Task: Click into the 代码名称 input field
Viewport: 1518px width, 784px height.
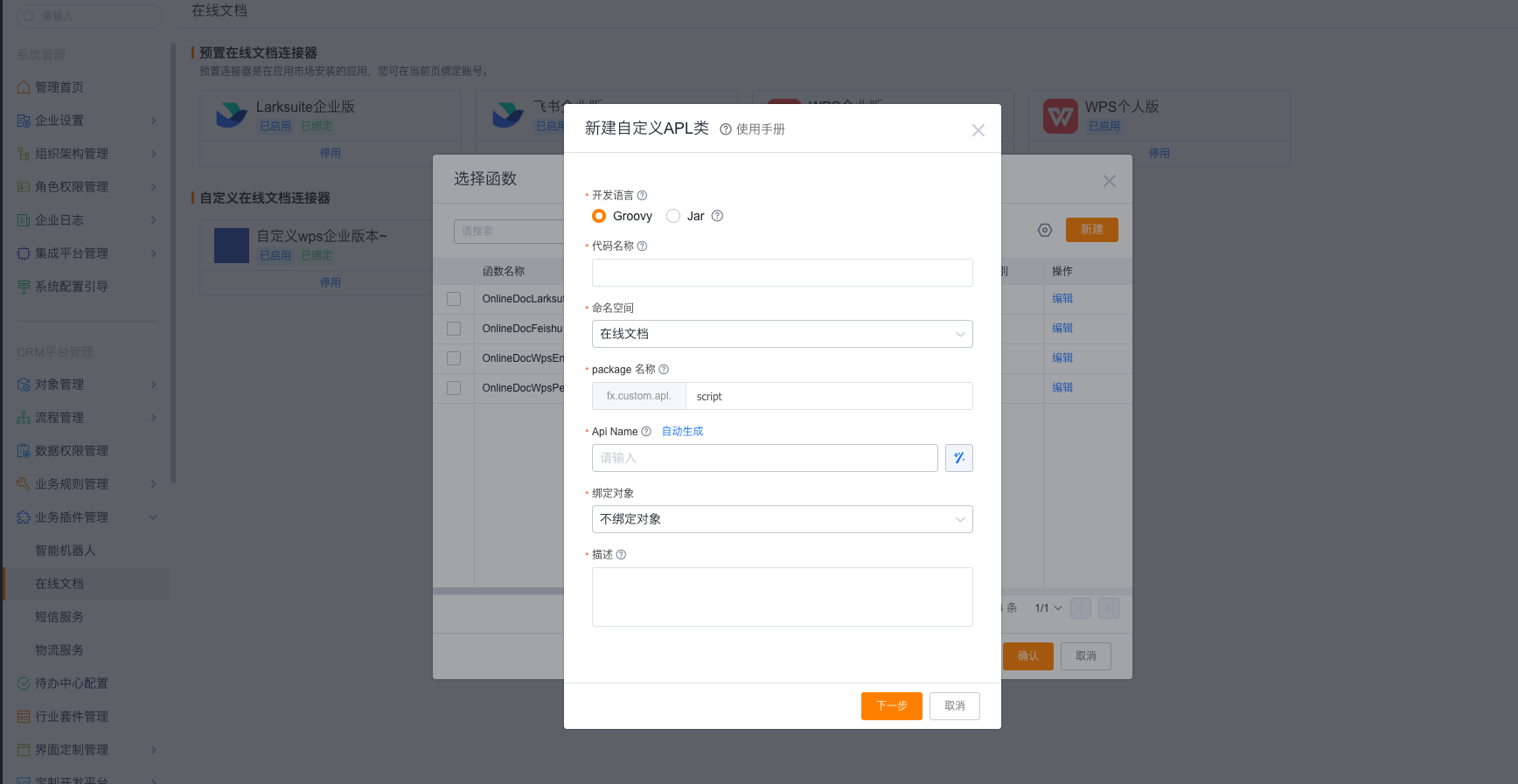Action: pyautogui.click(x=782, y=273)
